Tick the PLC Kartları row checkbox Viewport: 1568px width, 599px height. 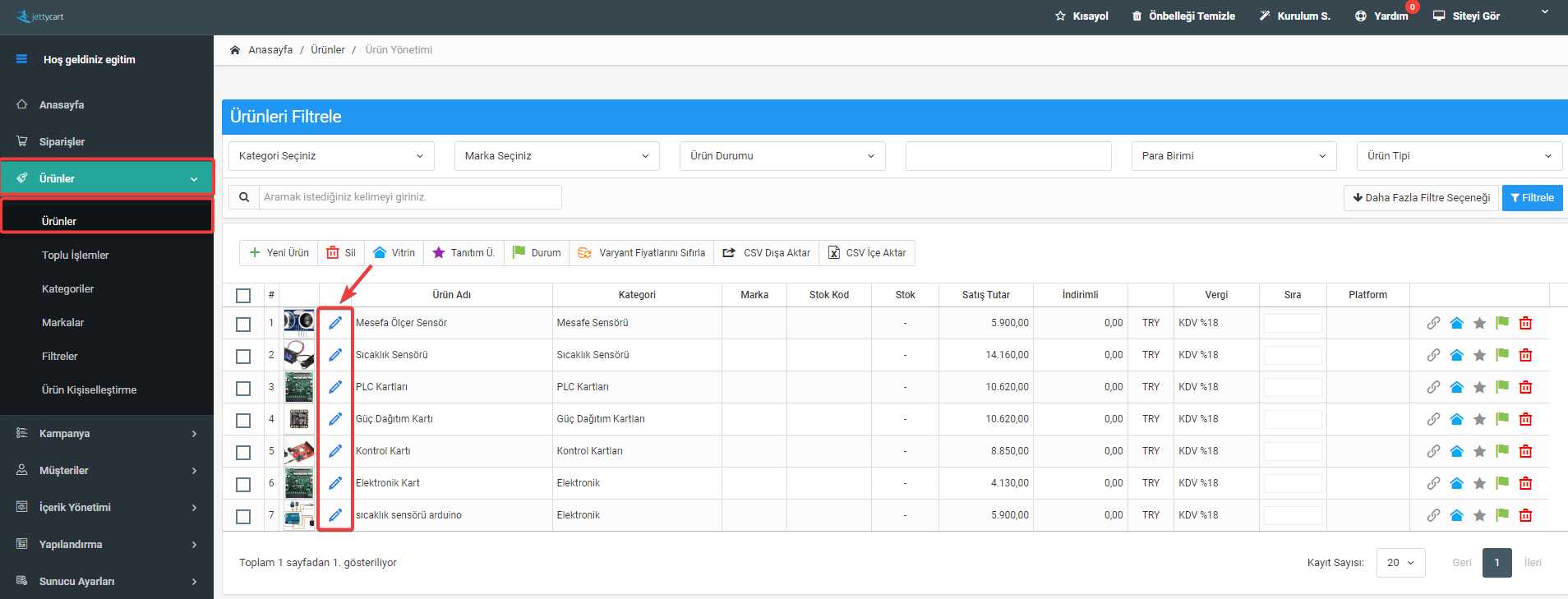click(243, 389)
